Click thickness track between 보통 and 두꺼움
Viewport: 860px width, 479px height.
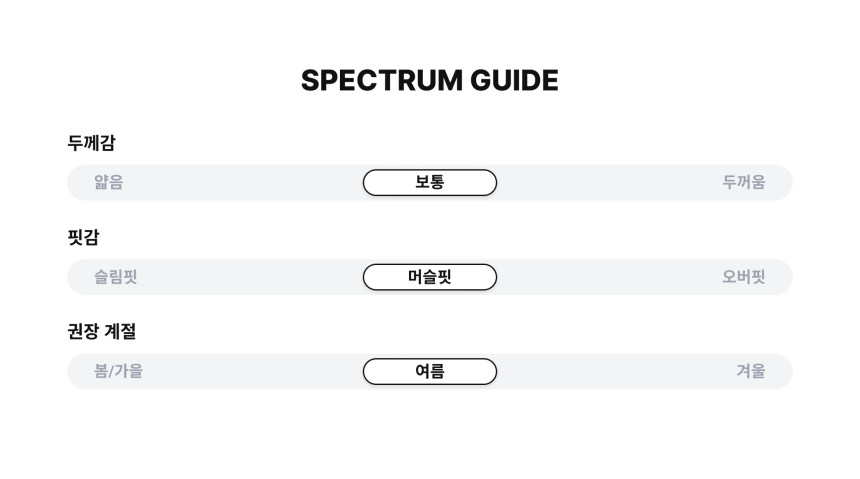pos(609,182)
